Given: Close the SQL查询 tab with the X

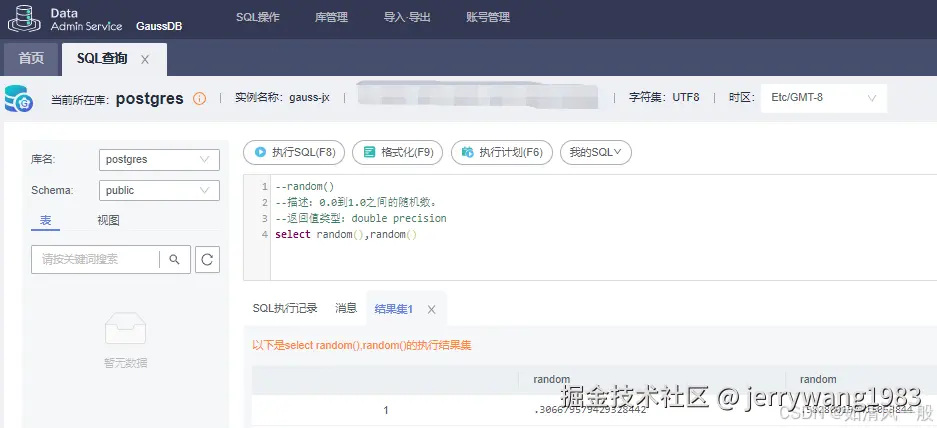Looking at the screenshot, I should [145, 59].
